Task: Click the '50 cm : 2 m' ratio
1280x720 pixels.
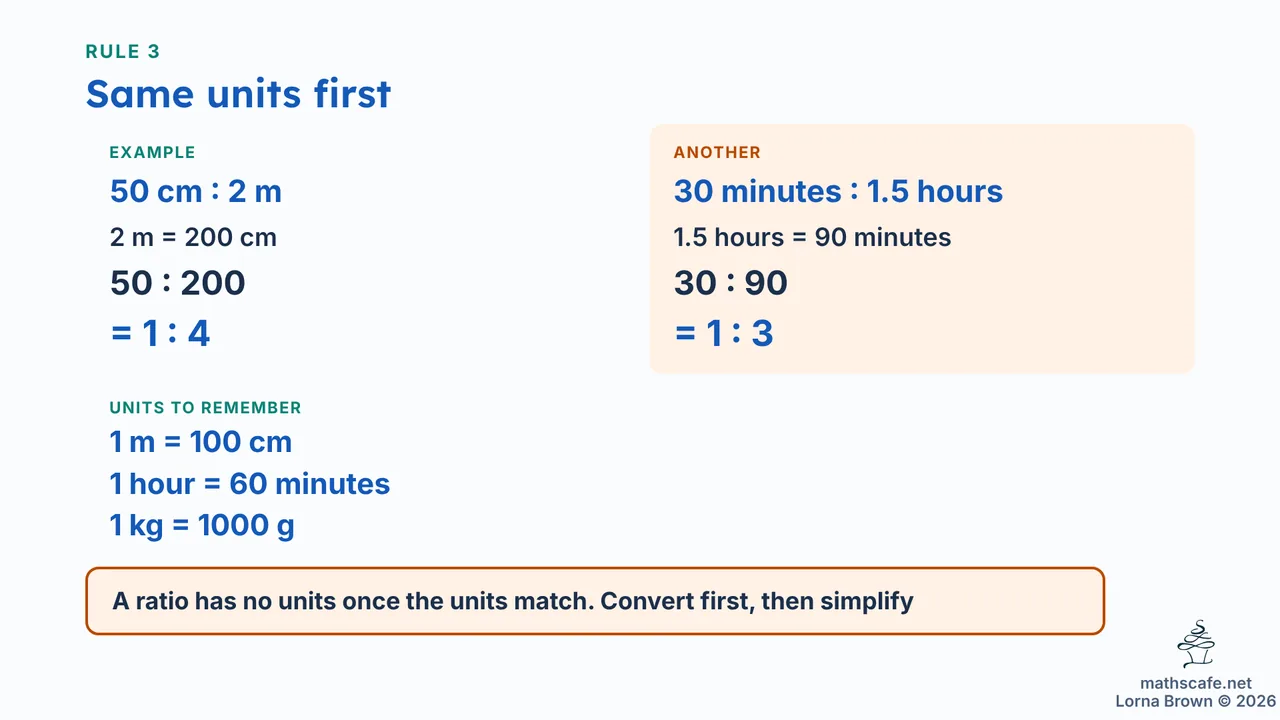Action: 196,191
